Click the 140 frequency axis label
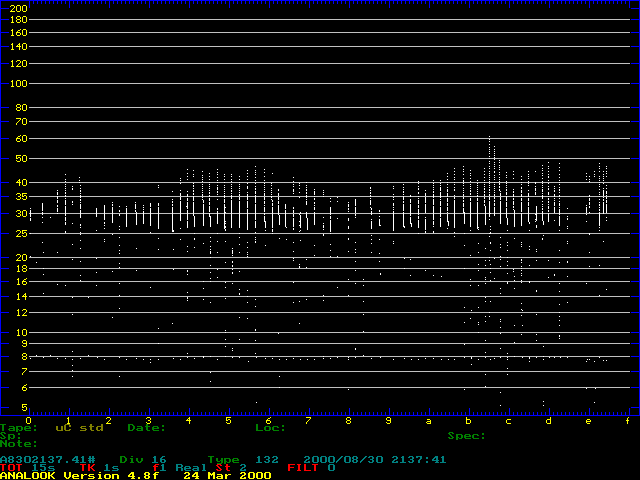Viewport: 640px width, 480px height. coord(18,47)
